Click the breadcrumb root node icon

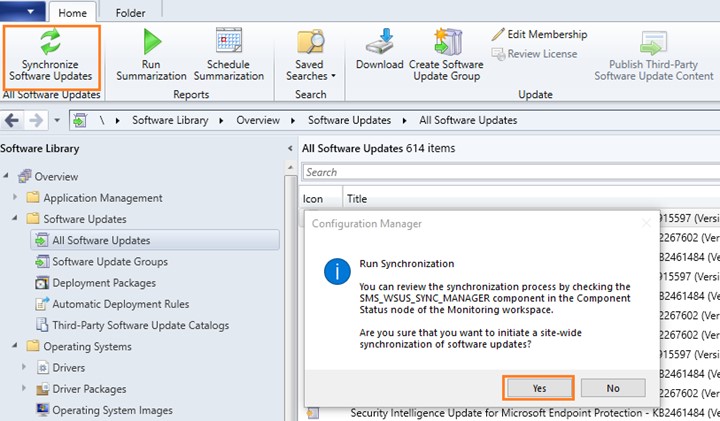[x=80, y=120]
